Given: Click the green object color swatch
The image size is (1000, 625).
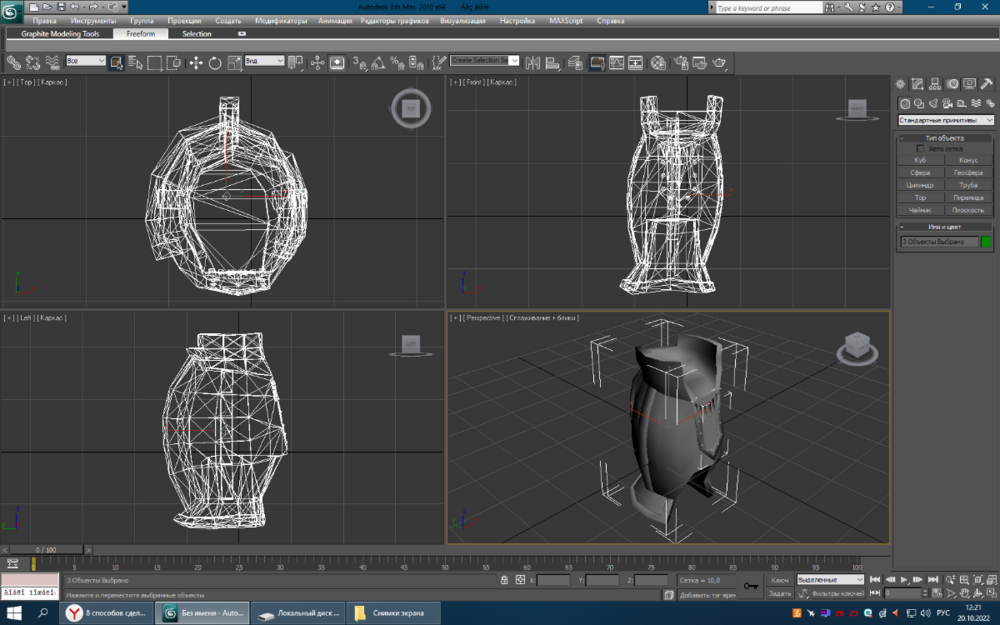Looking at the screenshot, I should pos(986,242).
